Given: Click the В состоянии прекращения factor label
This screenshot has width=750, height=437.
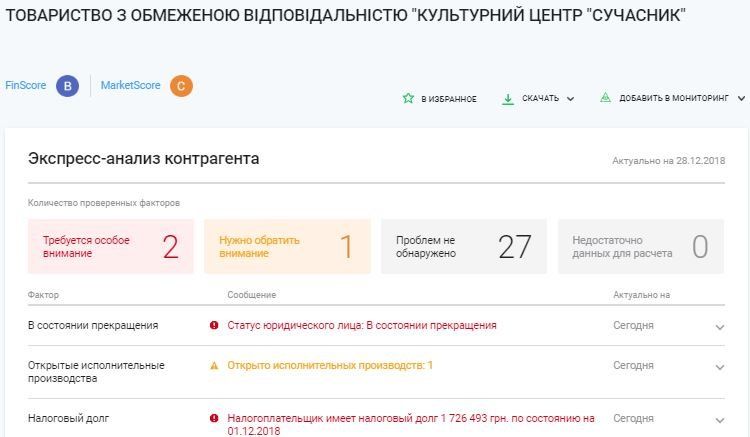Looking at the screenshot, I should (x=93, y=326).
